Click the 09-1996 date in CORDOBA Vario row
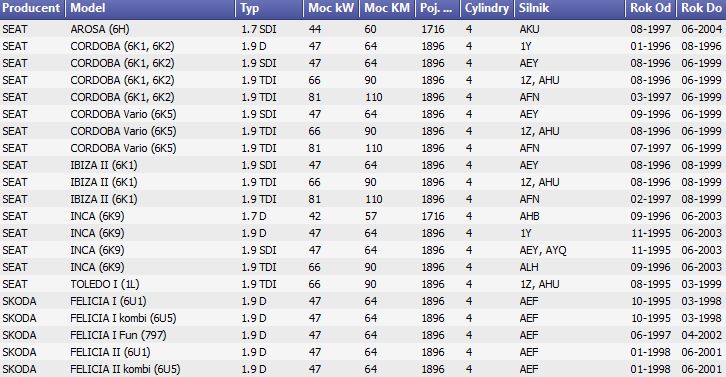Image resolution: width=726 pixels, height=377 pixels. click(651, 114)
